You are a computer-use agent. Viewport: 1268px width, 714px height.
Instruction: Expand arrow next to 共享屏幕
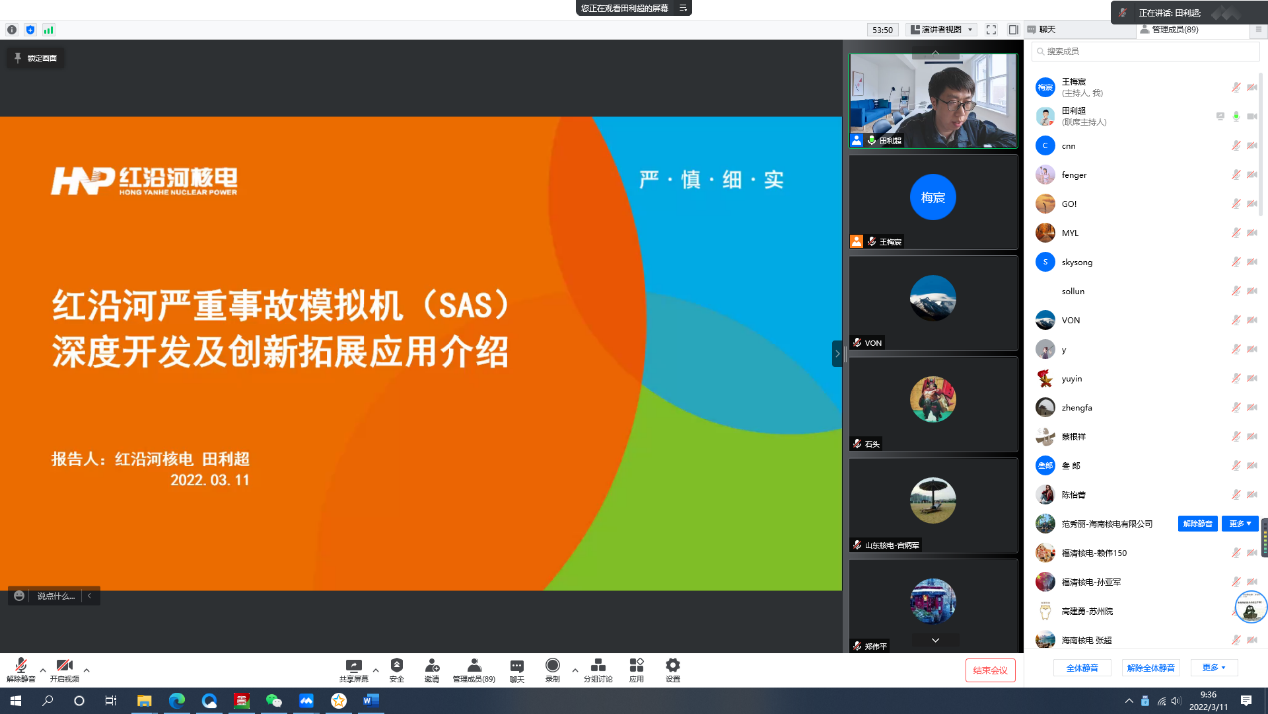376,670
